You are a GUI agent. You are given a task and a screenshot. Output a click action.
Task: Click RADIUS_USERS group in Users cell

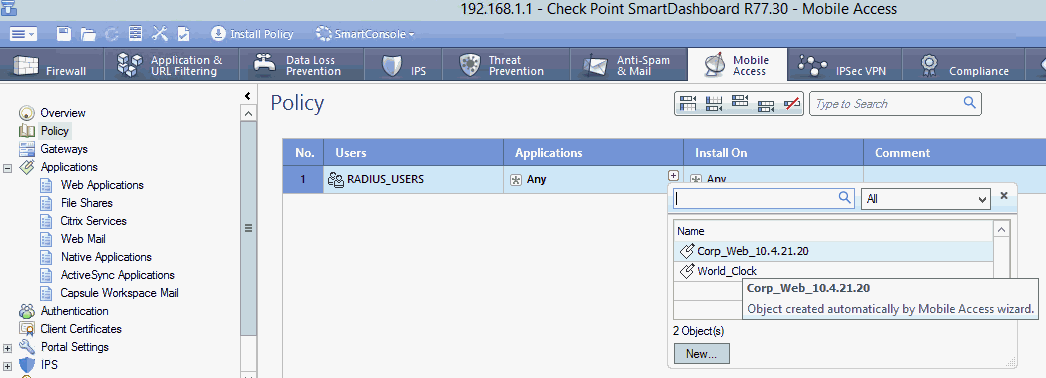coord(376,179)
